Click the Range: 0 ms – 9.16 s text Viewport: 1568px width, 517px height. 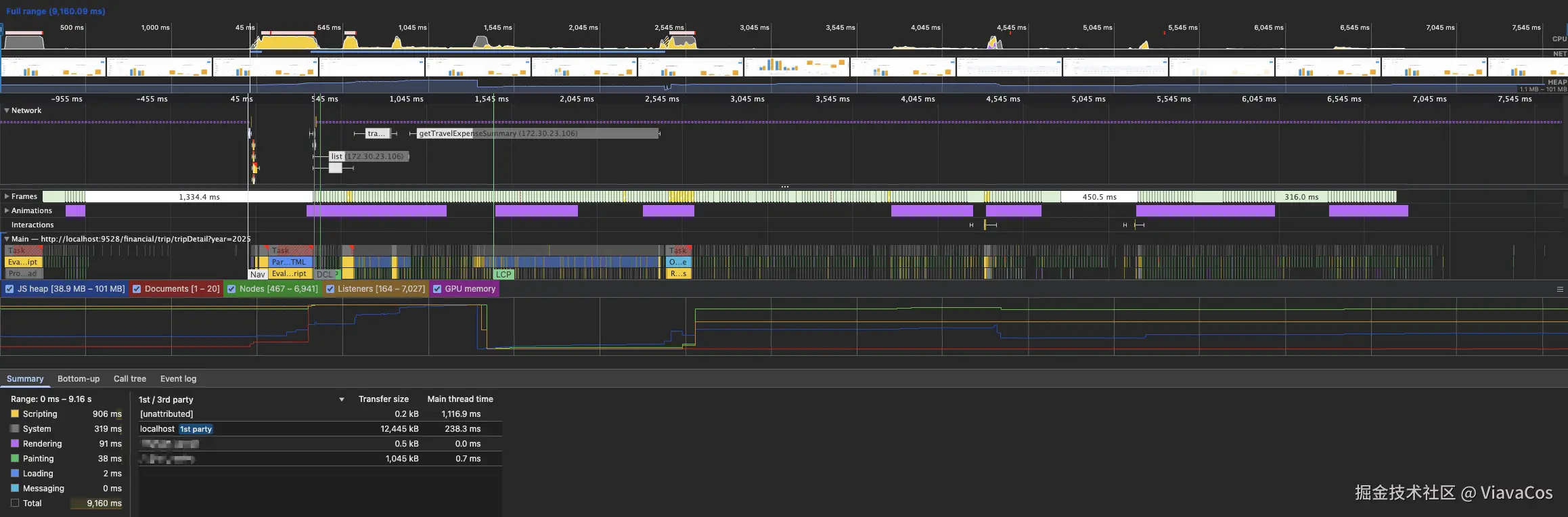[x=51, y=399]
